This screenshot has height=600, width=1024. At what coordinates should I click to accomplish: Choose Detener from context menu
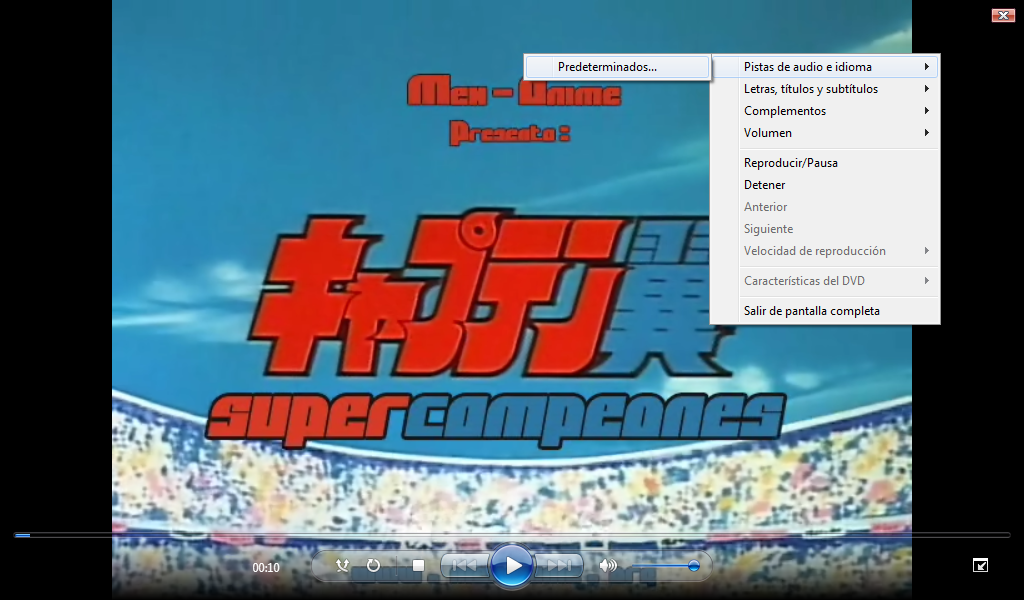tap(825, 185)
